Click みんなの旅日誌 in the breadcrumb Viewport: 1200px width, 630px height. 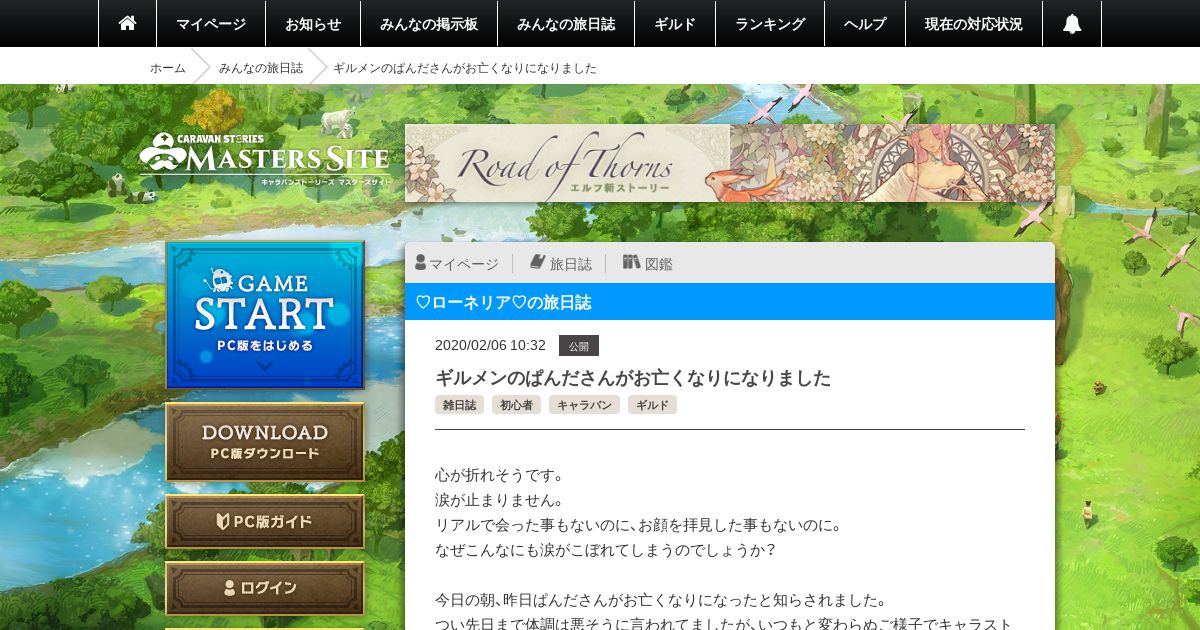(261, 68)
